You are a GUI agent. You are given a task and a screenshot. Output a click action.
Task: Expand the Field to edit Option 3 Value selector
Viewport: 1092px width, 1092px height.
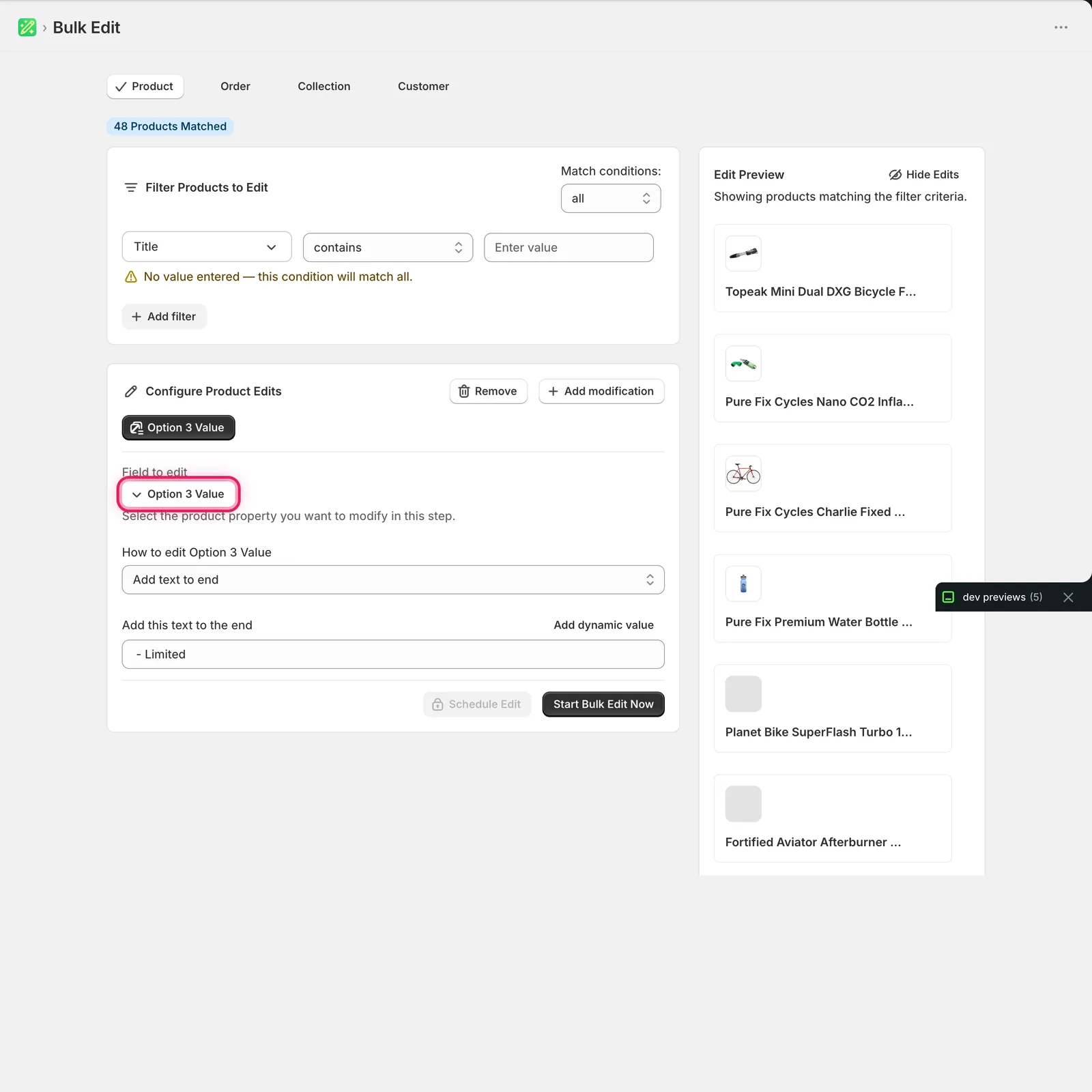tap(178, 494)
